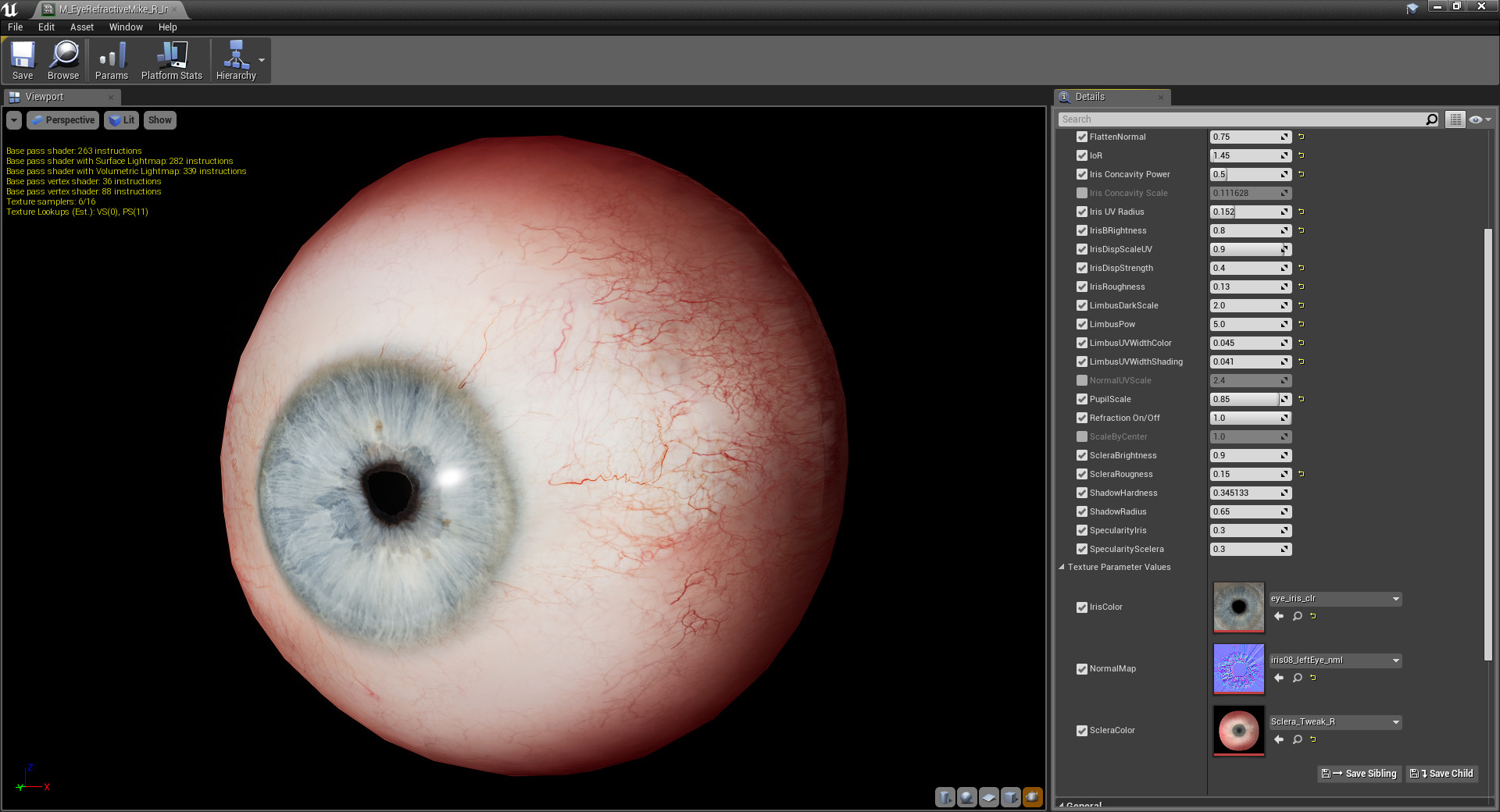Open the iris08_leftEye_nml texture dropdown
The height and width of the screenshot is (812, 1500).
coord(1397,661)
